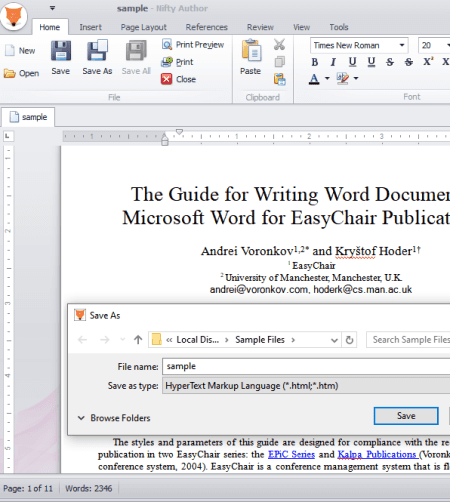Click the Save button in dialog
Viewport: 450px width, 502px height.
tap(406, 416)
